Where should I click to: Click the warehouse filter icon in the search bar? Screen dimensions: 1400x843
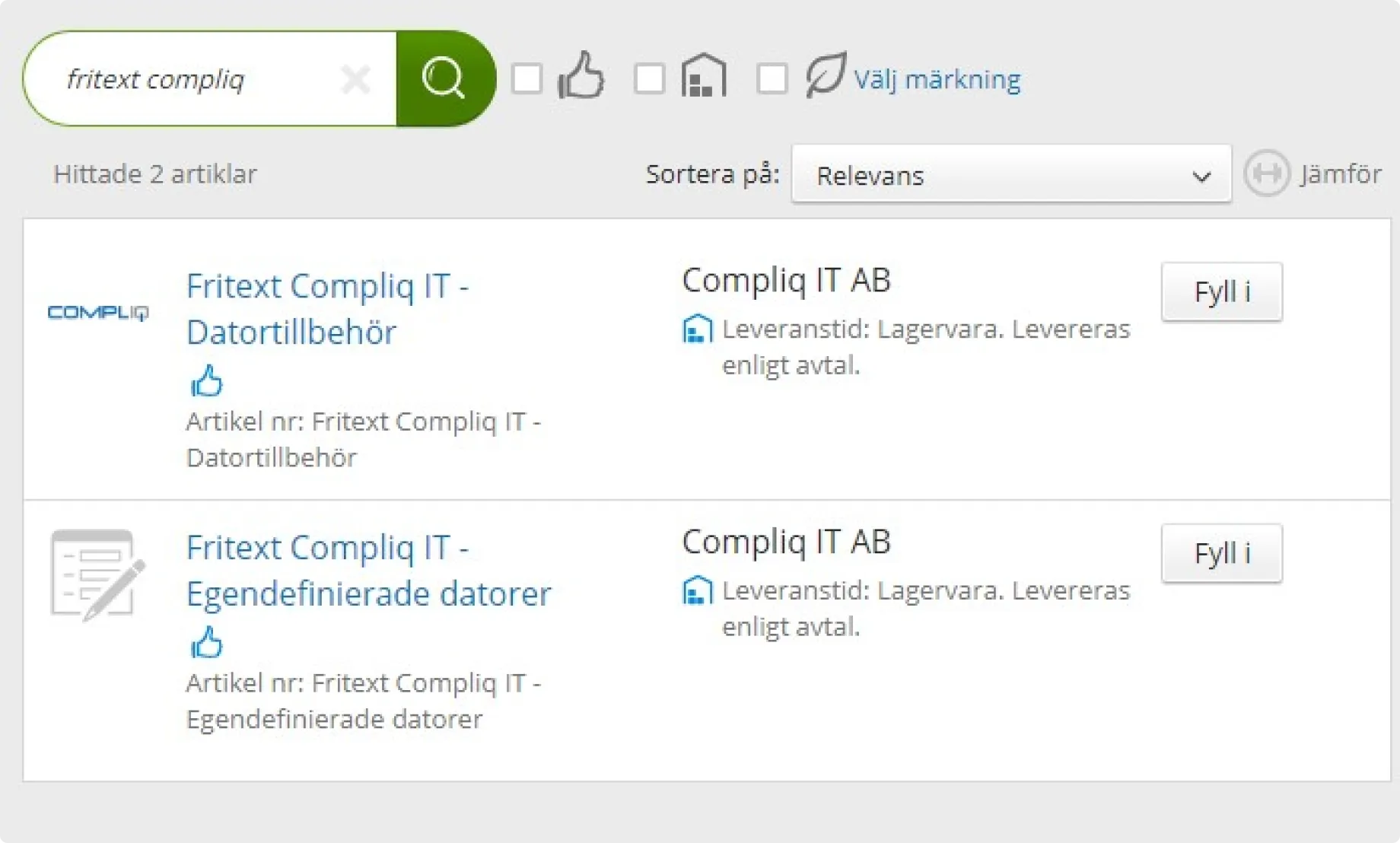coord(704,76)
